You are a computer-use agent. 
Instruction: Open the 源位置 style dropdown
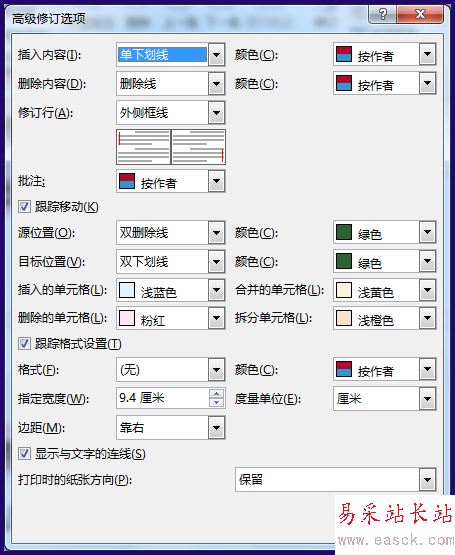click(x=171, y=233)
